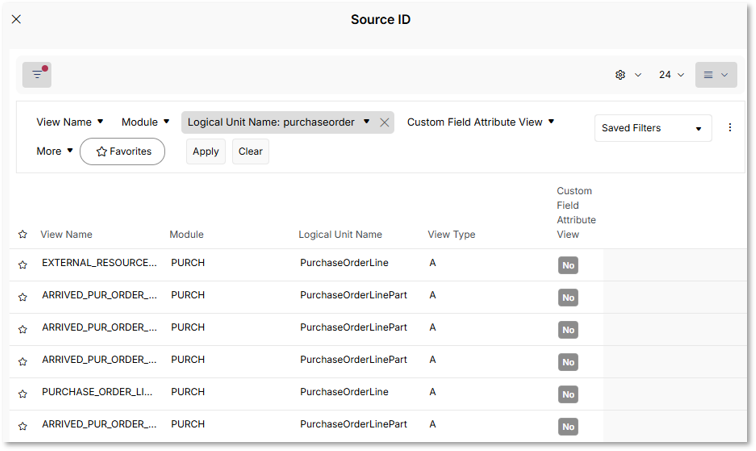Click the favorites star column header

pos(23,234)
